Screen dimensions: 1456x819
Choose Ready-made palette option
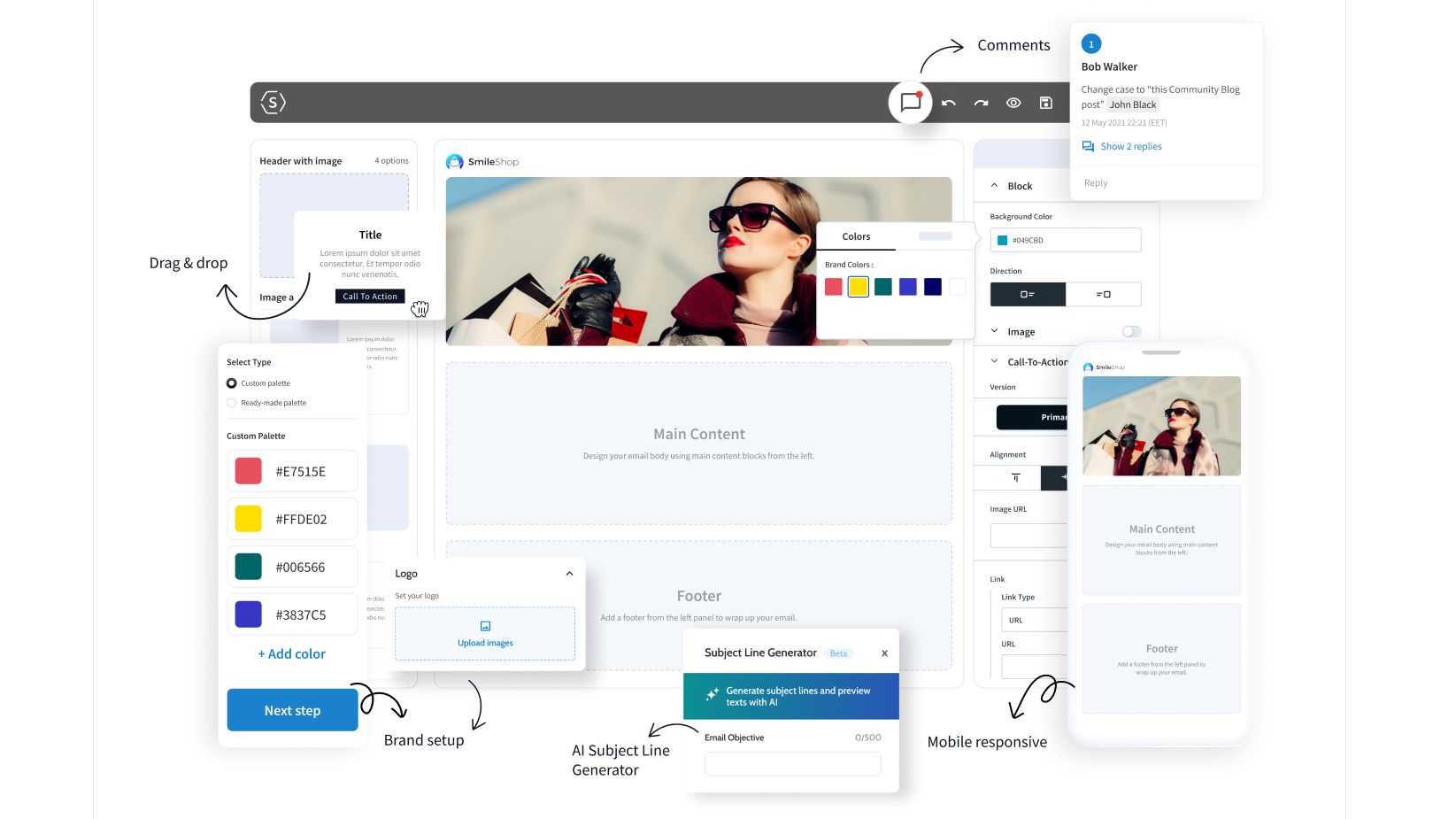231,402
